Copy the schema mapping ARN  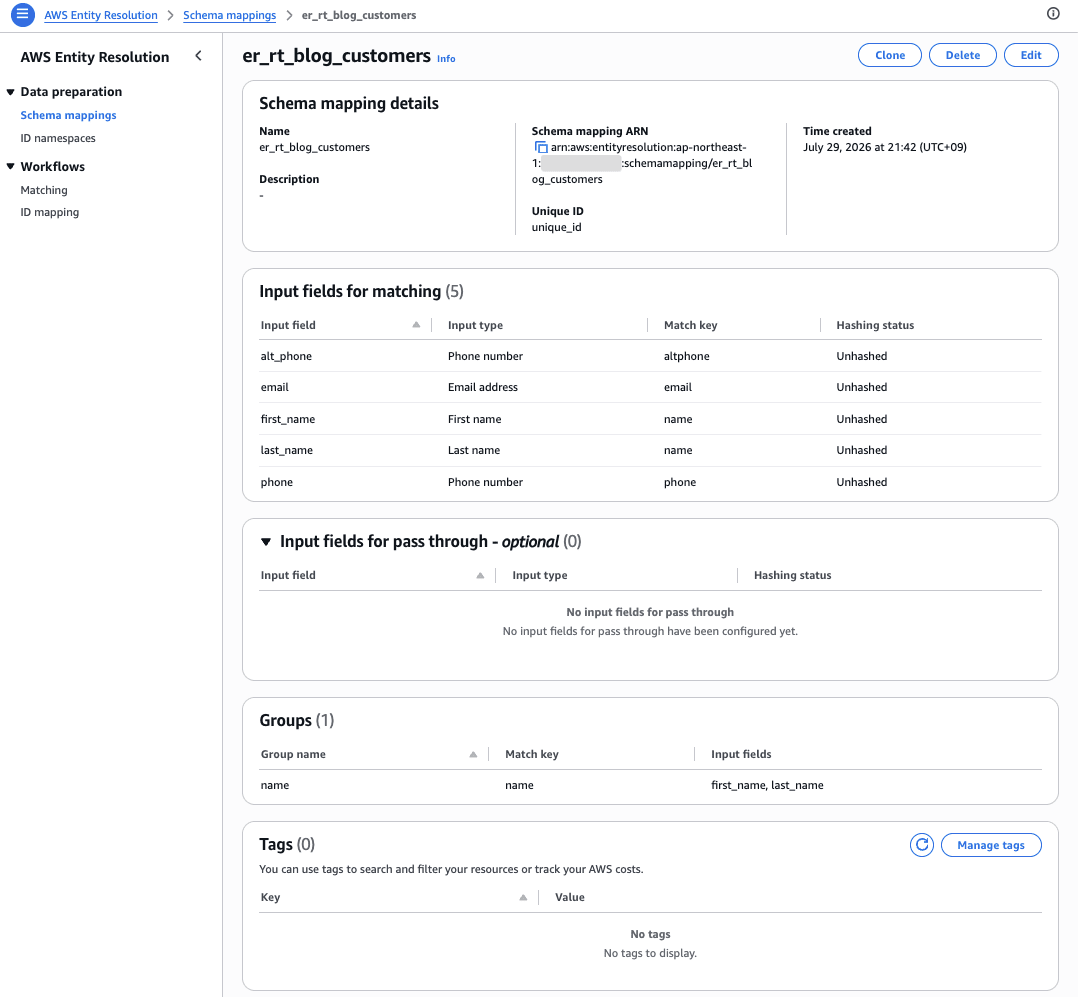tap(541, 147)
